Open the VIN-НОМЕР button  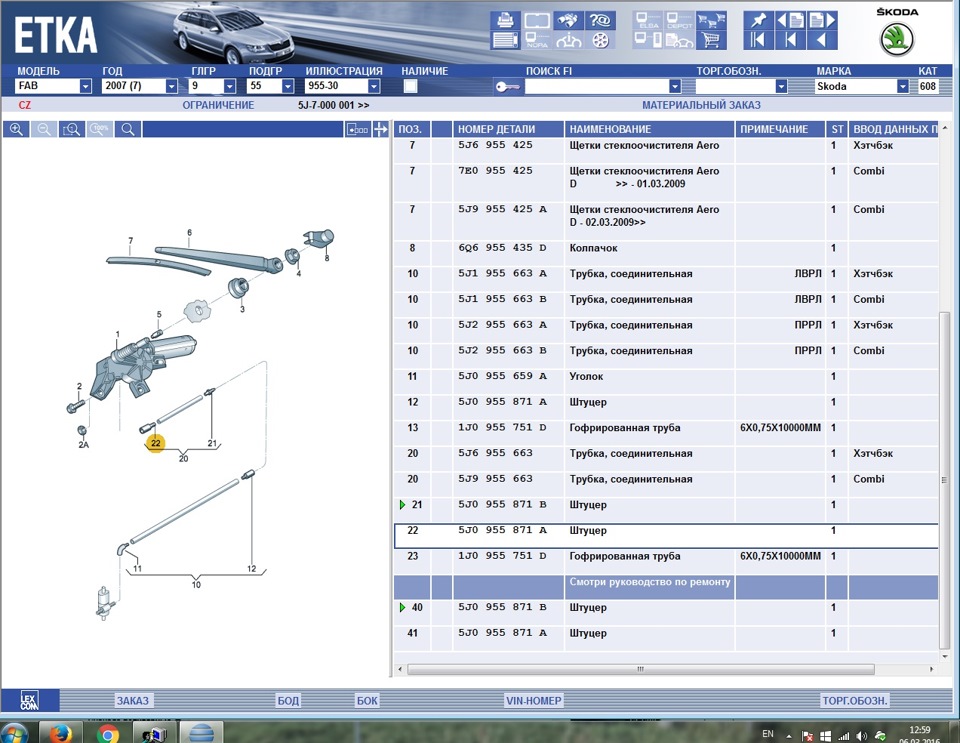click(533, 700)
